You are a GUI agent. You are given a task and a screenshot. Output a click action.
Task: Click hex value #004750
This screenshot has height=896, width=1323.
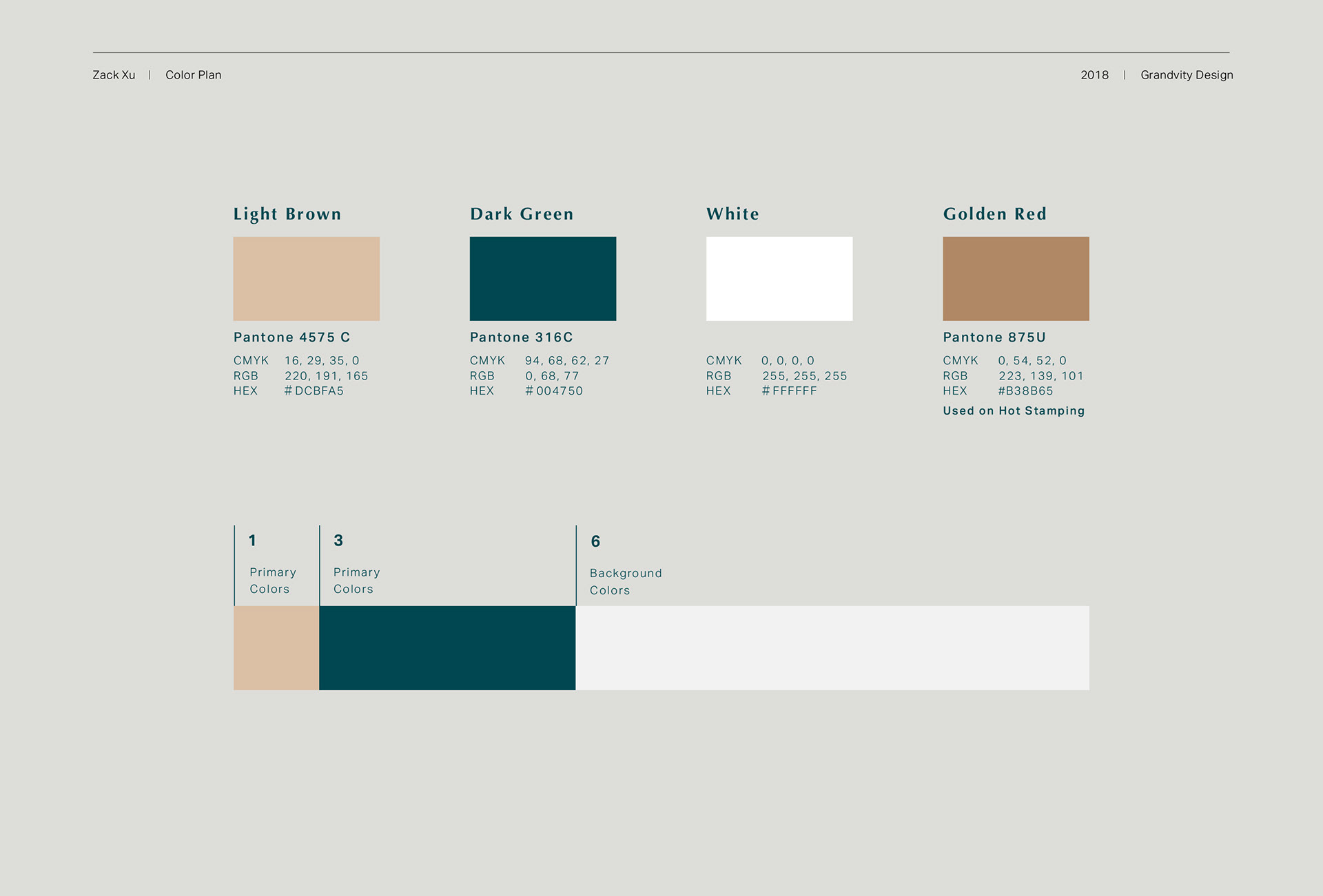pos(554,390)
